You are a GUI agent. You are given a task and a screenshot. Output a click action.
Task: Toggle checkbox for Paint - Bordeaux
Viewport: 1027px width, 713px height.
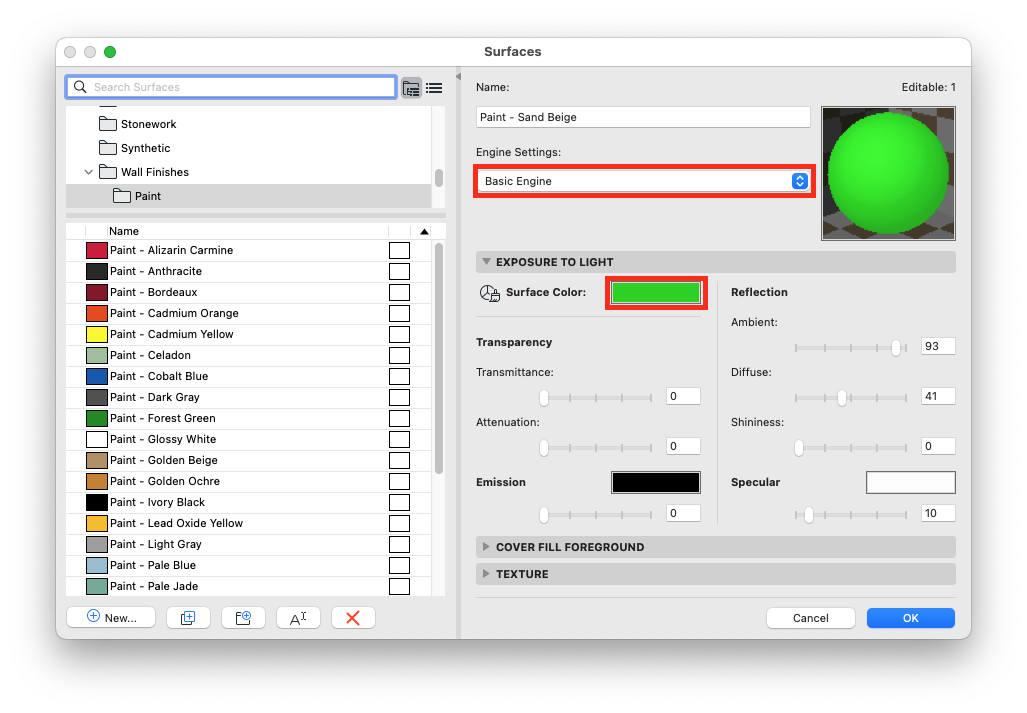[400, 293]
